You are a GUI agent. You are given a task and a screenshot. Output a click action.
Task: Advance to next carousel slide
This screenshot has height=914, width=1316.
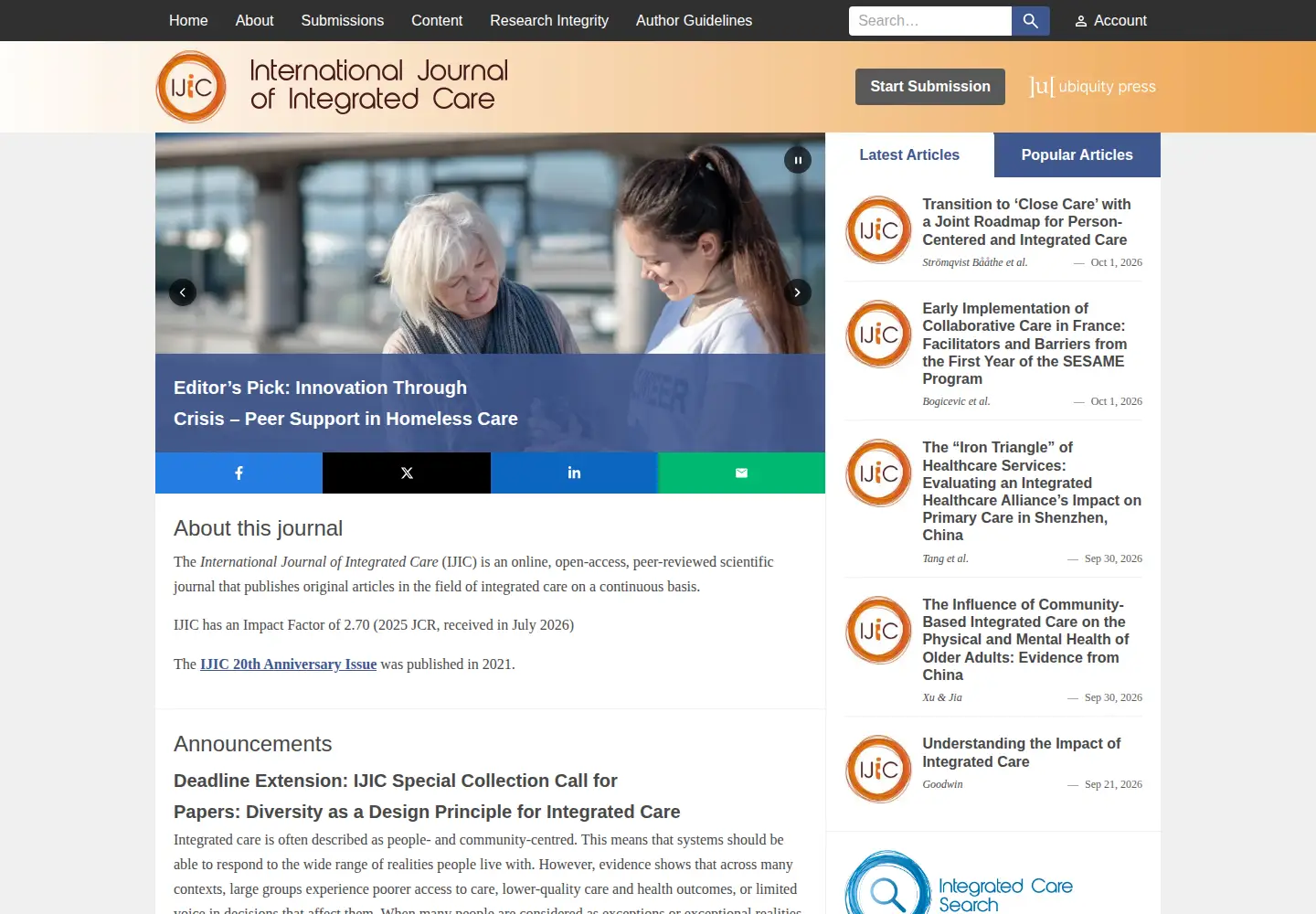point(797,292)
